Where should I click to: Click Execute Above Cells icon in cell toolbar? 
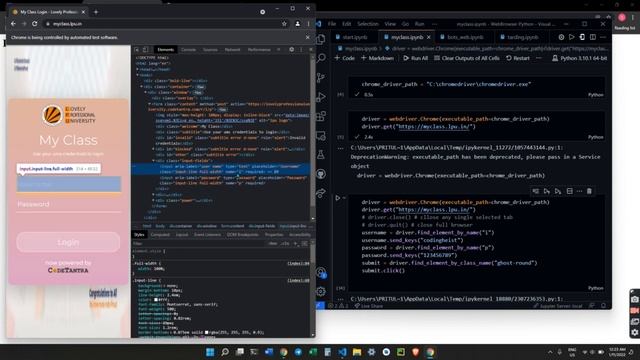click(547, 191)
